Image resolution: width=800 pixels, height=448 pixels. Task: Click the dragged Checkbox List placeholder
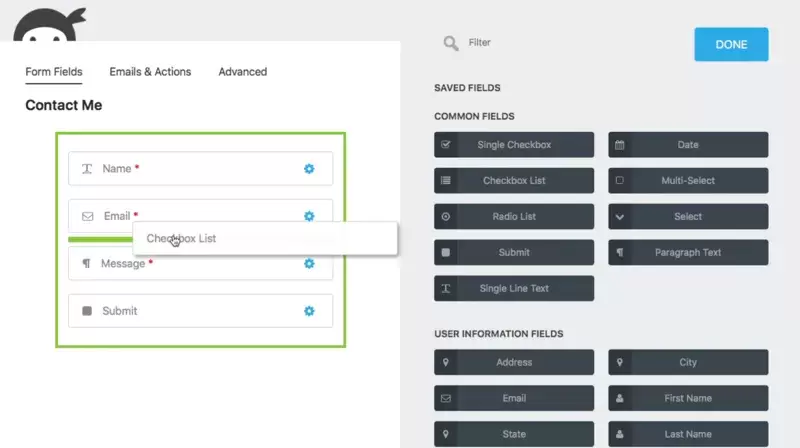point(265,239)
